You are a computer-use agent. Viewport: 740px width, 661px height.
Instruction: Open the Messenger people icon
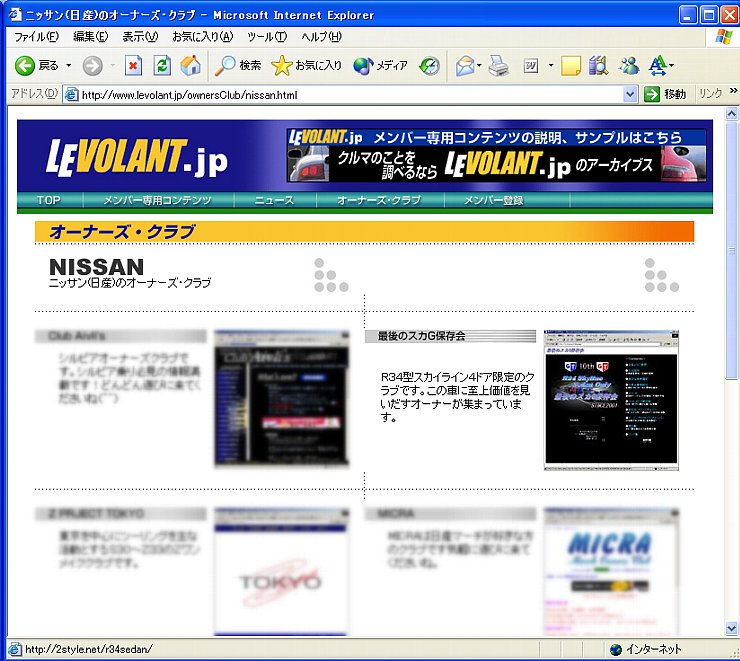click(629, 66)
